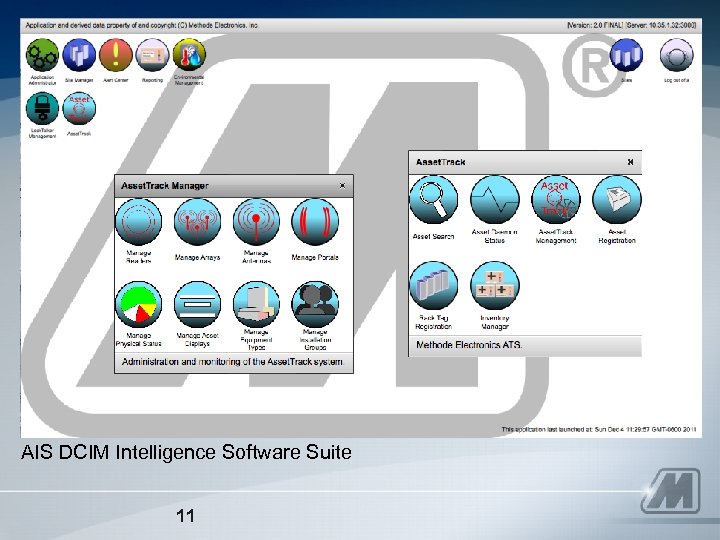This screenshot has width=720, height=540.
Task: Open the AssetTrack desktop icon under Site Manager
Action: tap(79, 108)
